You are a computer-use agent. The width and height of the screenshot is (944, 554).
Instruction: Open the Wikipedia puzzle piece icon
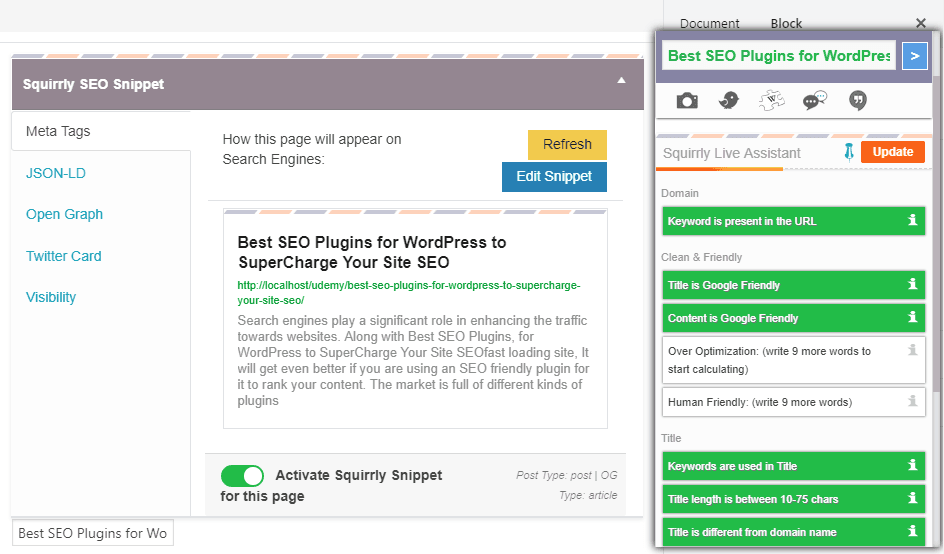coord(771,100)
